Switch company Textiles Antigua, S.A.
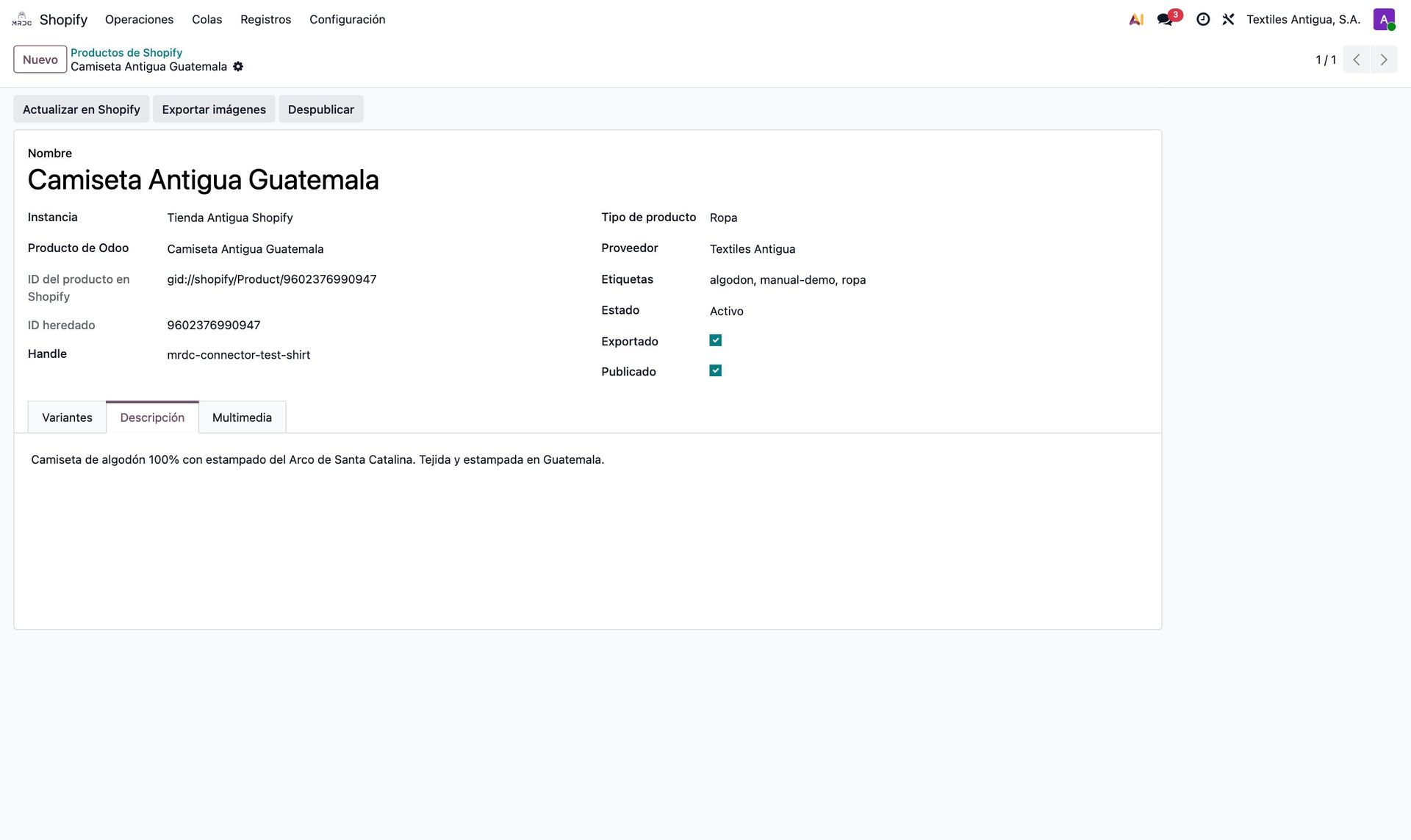1411x840 pixels. [1304, 20]
